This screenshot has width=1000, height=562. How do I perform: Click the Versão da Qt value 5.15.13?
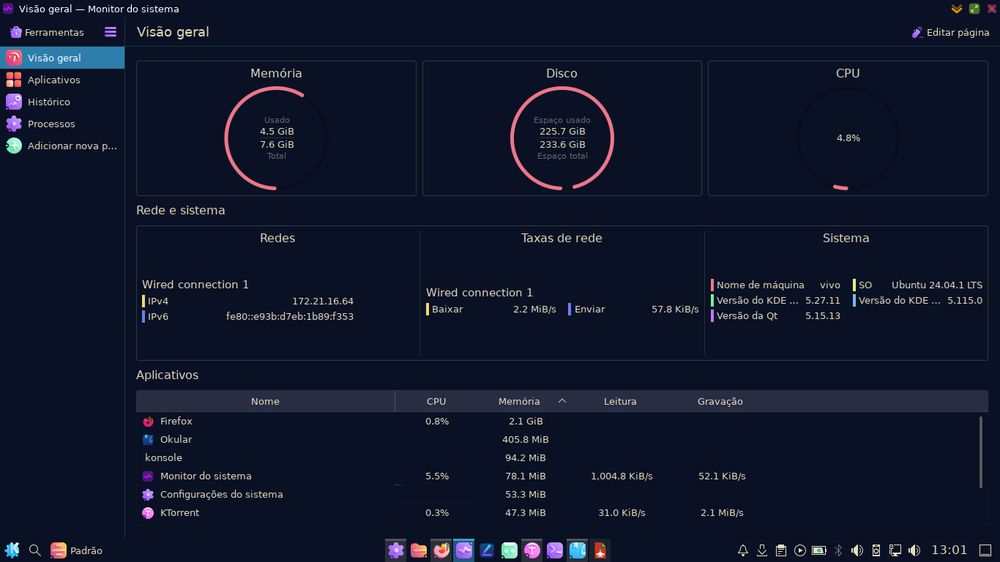(823, 316)
